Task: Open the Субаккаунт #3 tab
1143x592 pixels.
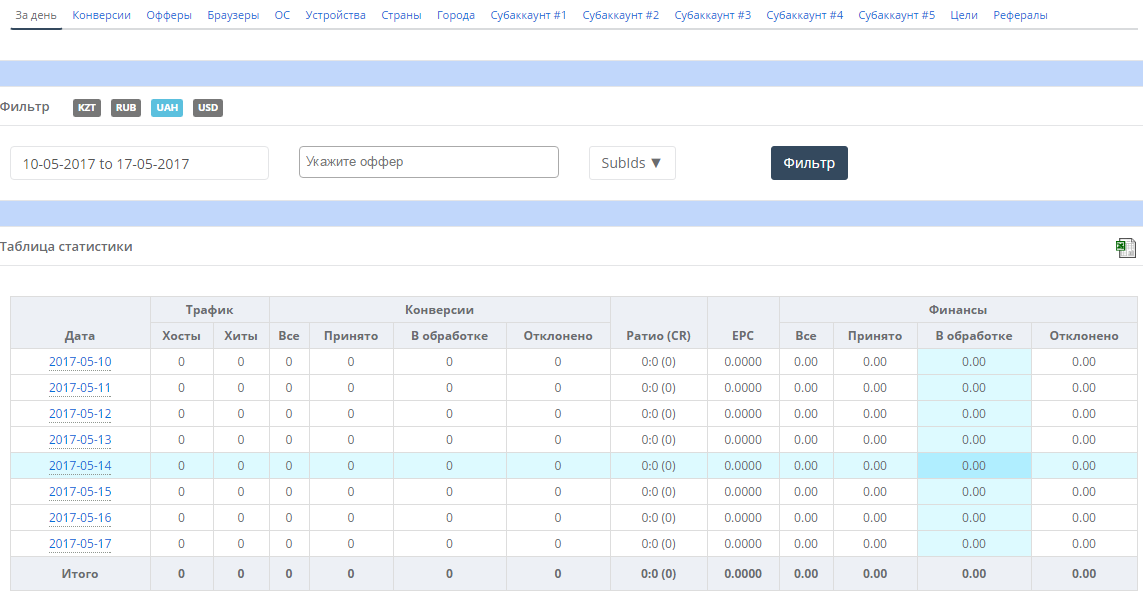Action: coord(713,15)
